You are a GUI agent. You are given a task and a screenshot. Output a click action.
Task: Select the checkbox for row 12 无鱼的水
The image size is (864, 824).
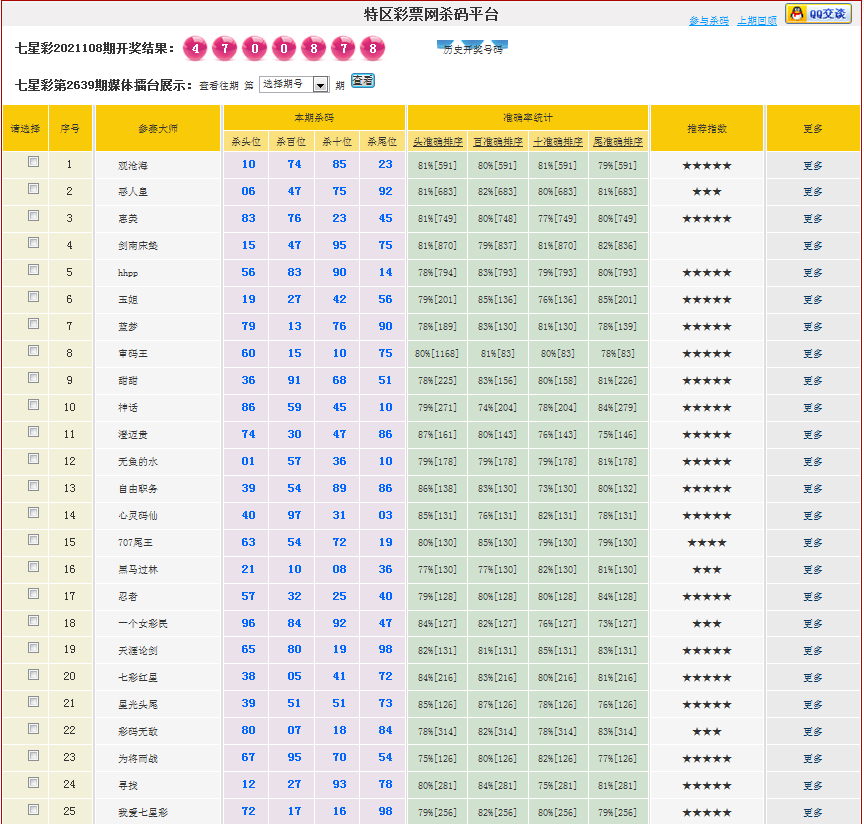click(34, 458)
